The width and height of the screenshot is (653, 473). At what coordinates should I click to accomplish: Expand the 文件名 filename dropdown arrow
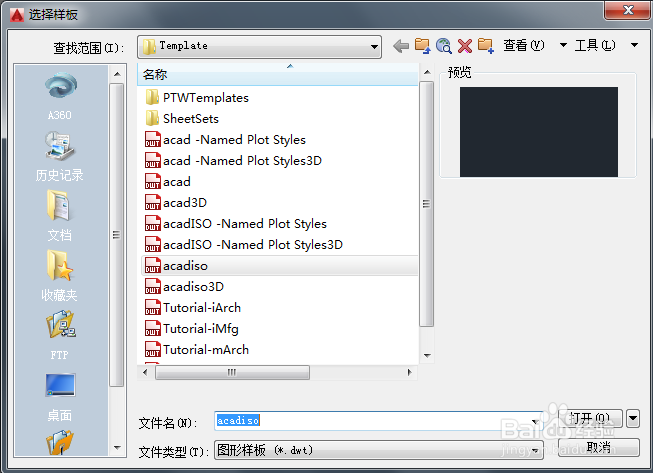click(535, 421)
